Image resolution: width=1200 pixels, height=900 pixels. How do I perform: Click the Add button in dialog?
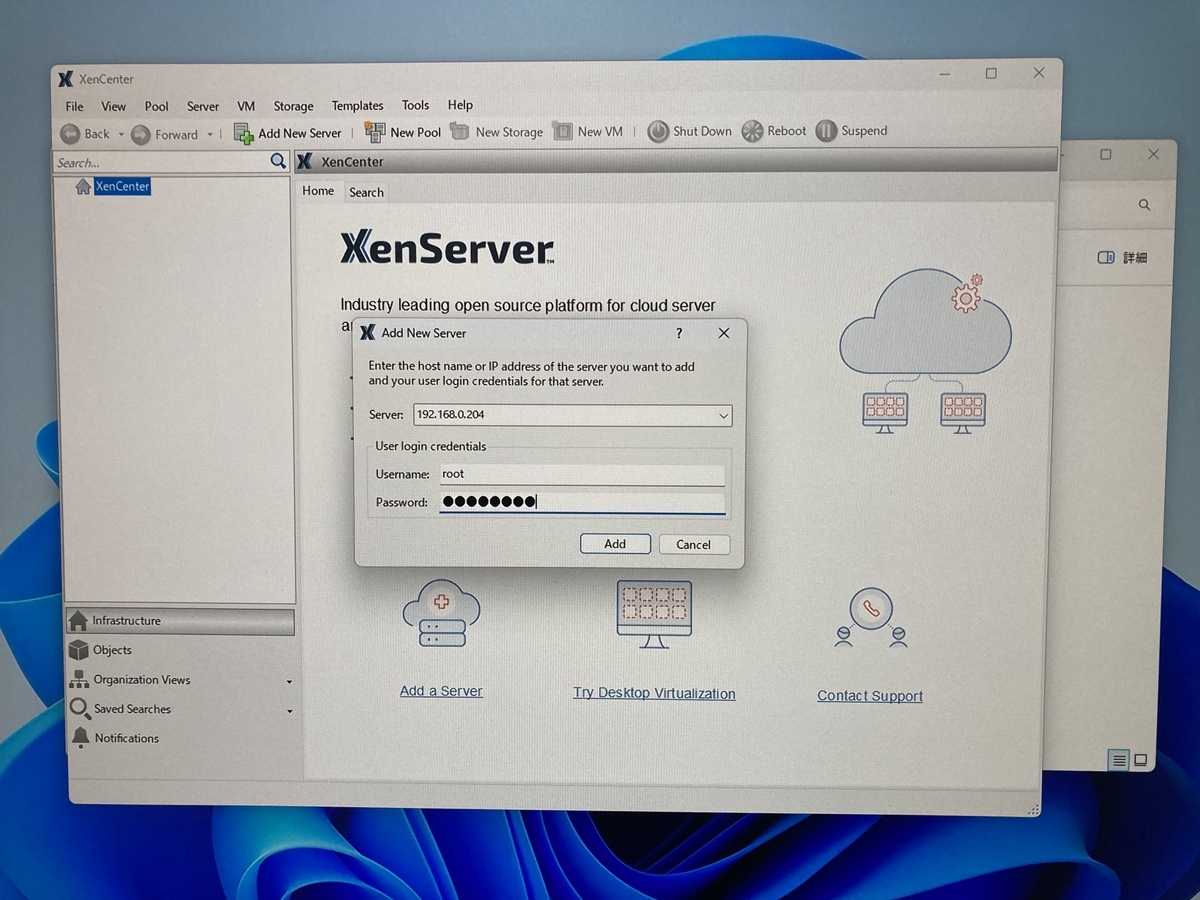tap(615, 544)
